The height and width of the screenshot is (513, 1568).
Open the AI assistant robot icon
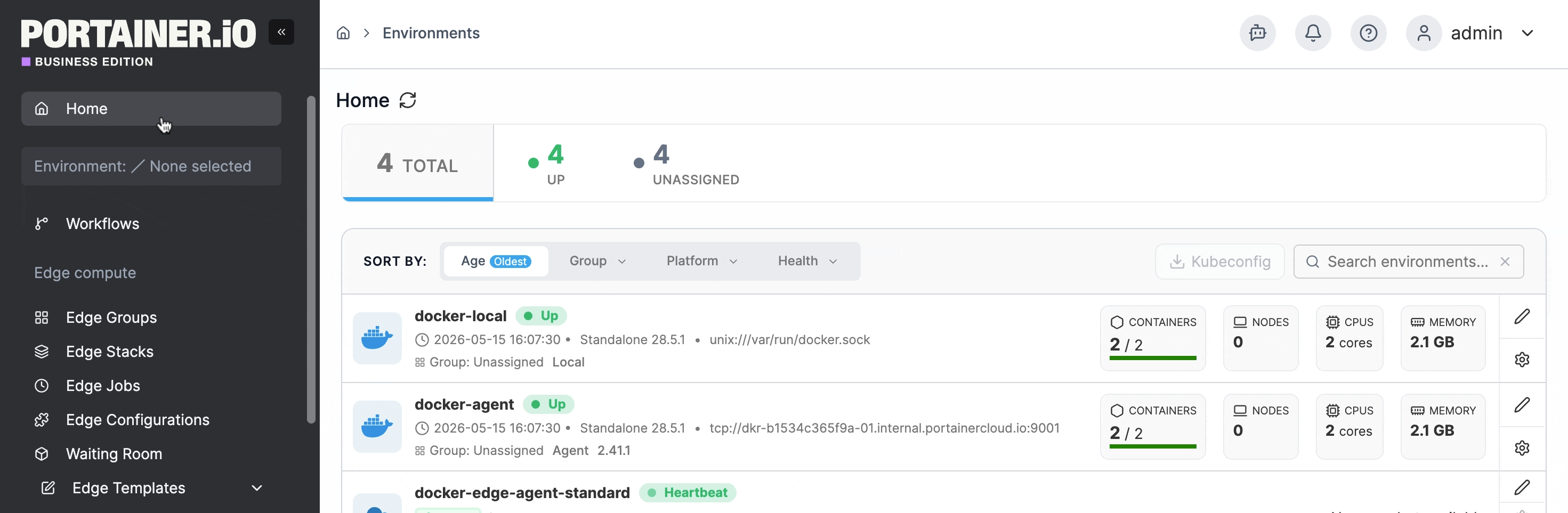point(1258,33)
